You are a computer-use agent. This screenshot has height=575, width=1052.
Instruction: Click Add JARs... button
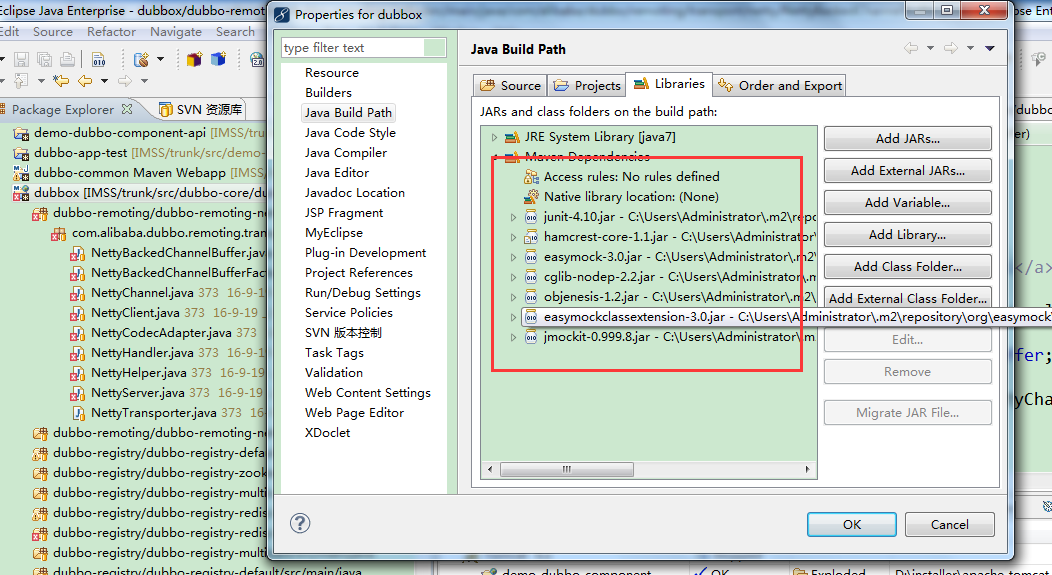(908, 139)
